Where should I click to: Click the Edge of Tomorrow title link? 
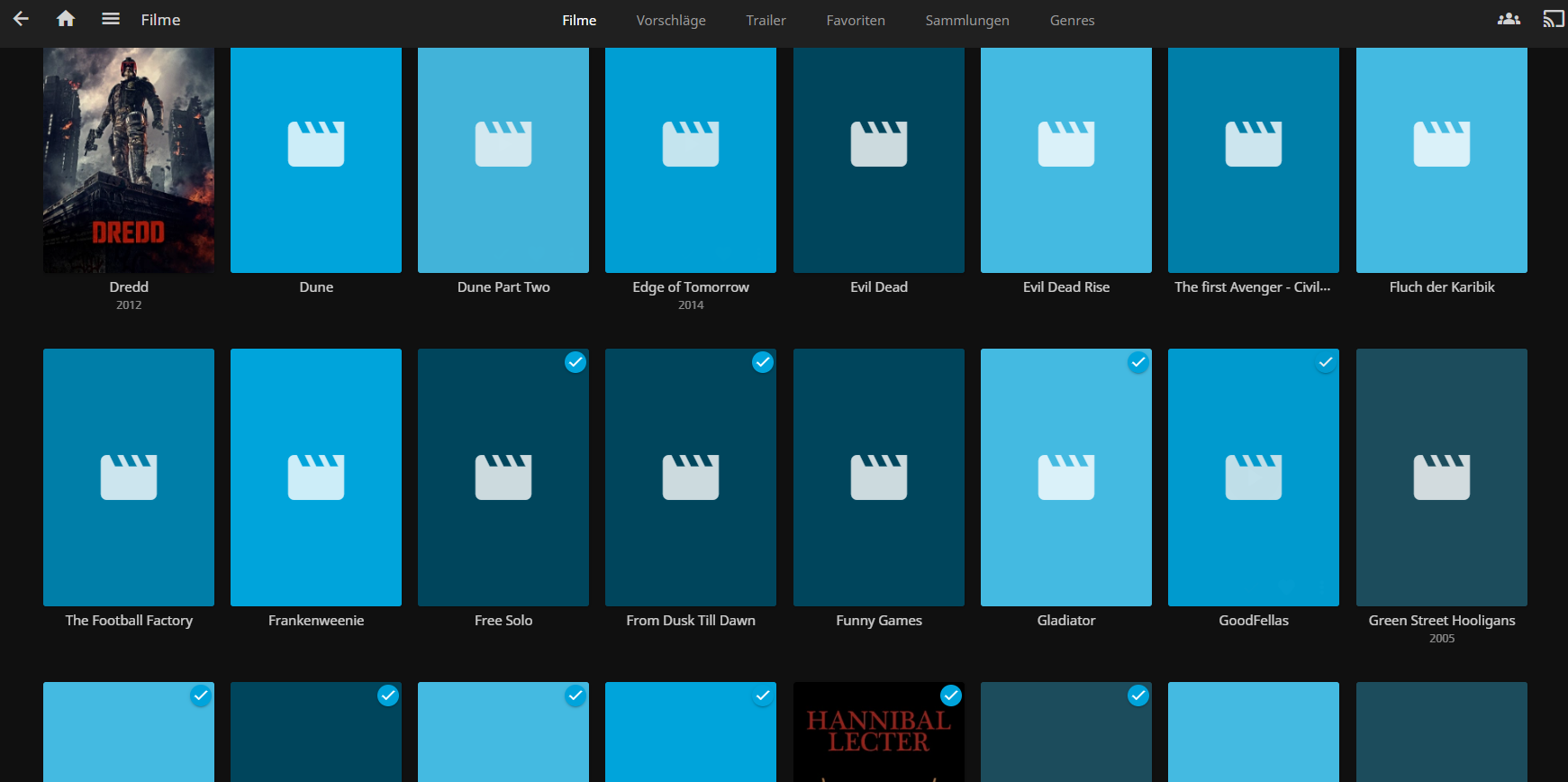tap(691, 287)
